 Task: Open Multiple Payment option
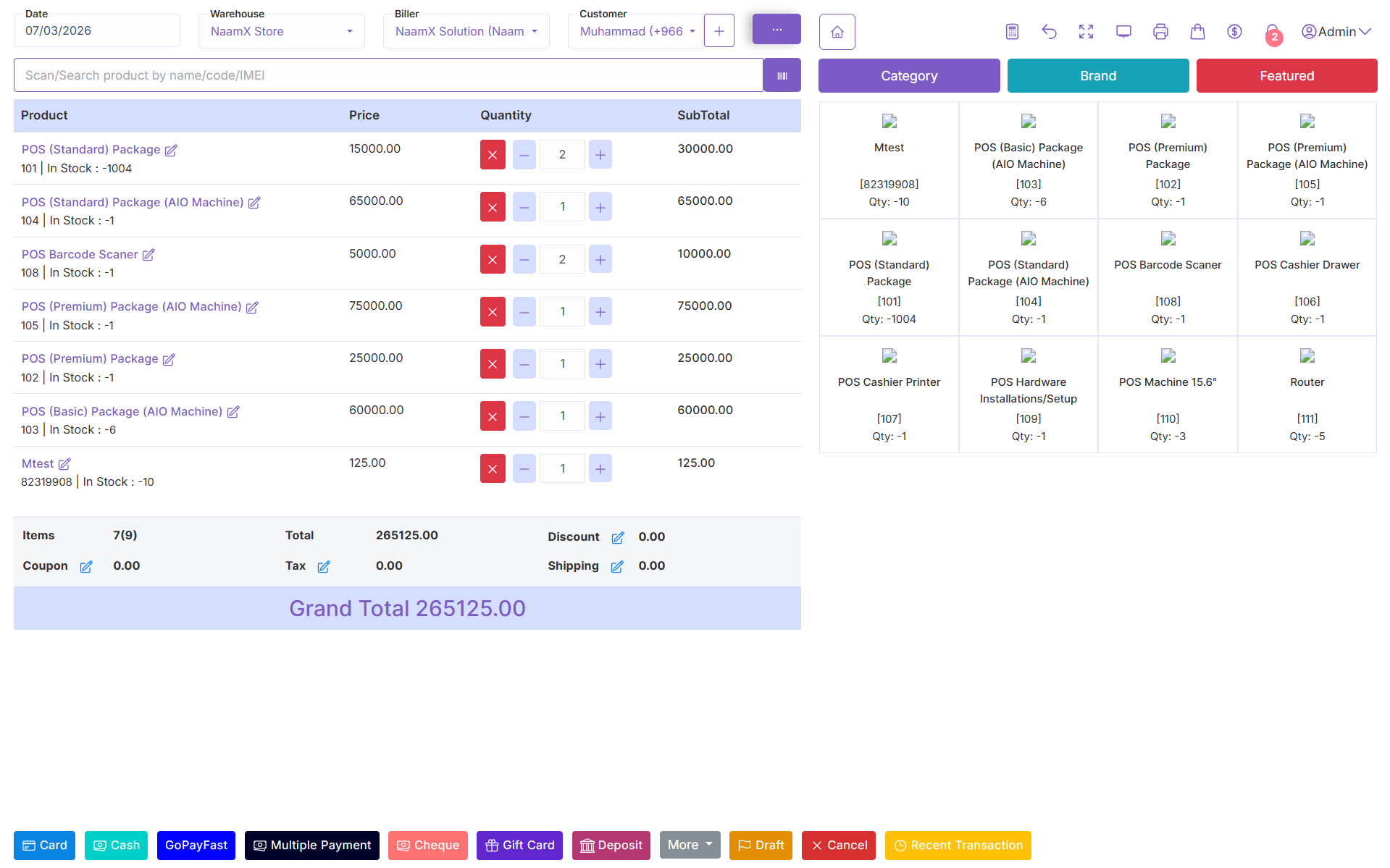(x=312, y=845)
